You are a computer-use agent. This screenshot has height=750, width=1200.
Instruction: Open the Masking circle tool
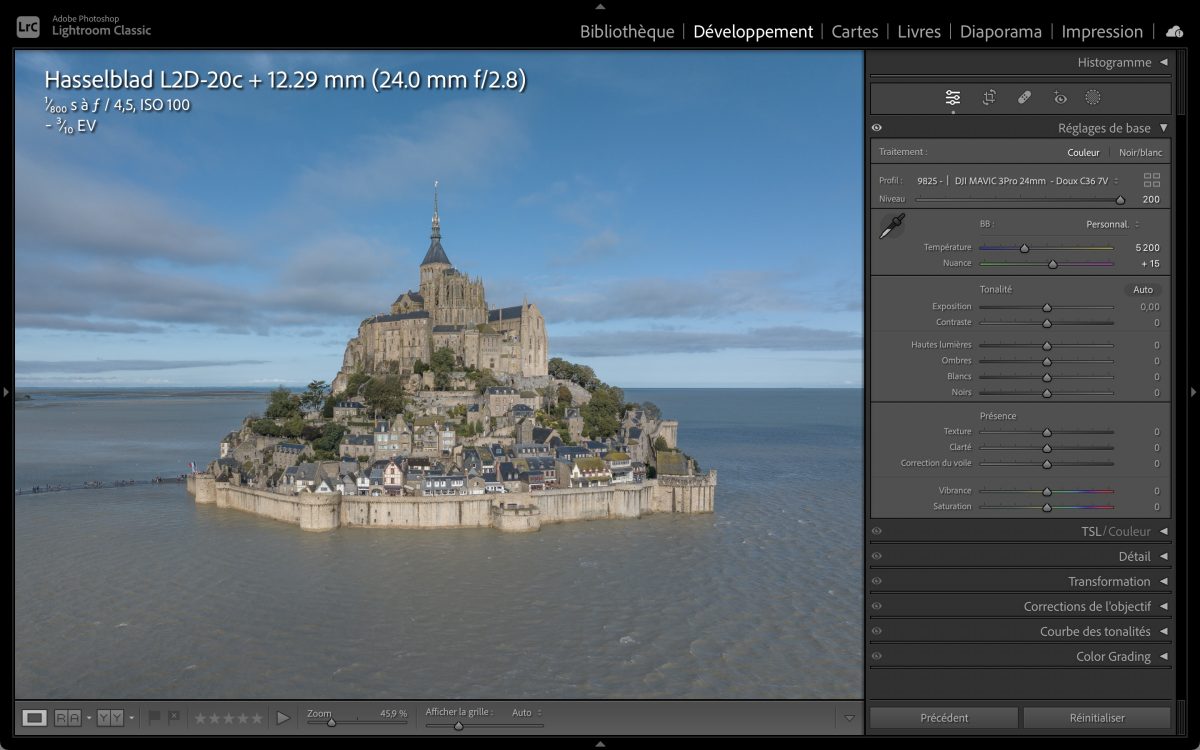pos(1093,97)
